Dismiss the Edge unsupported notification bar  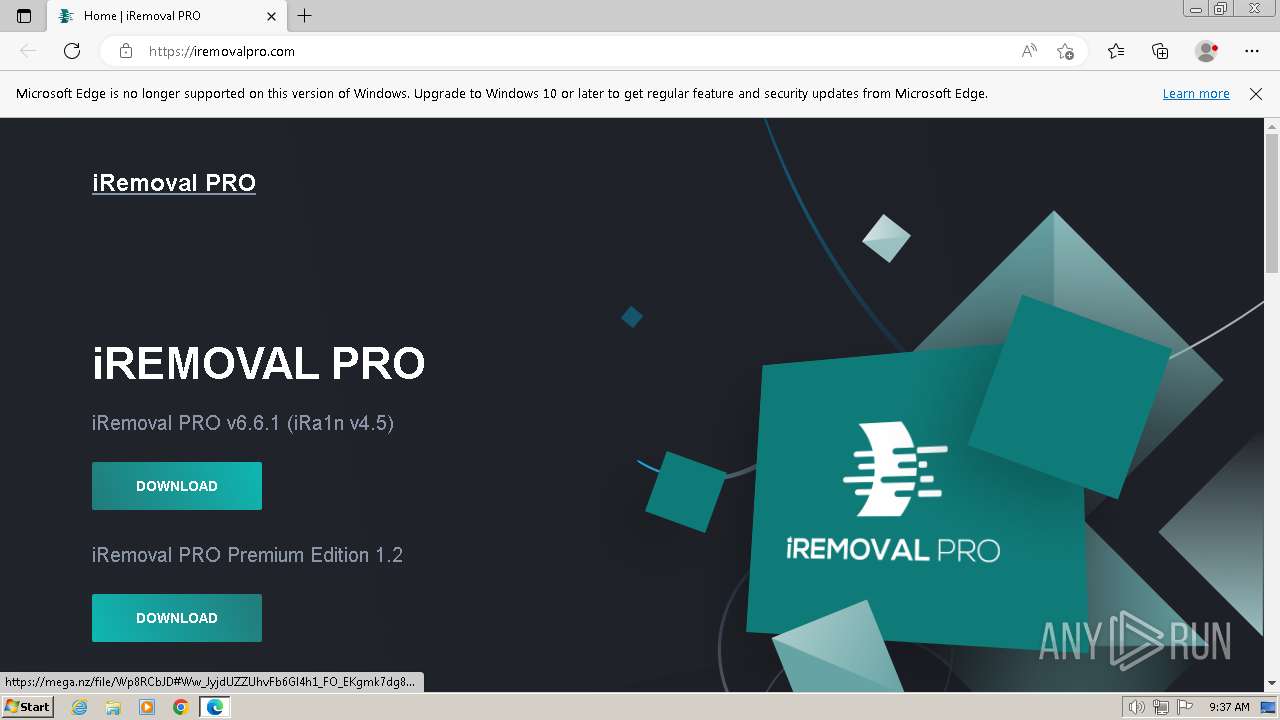1256,93
